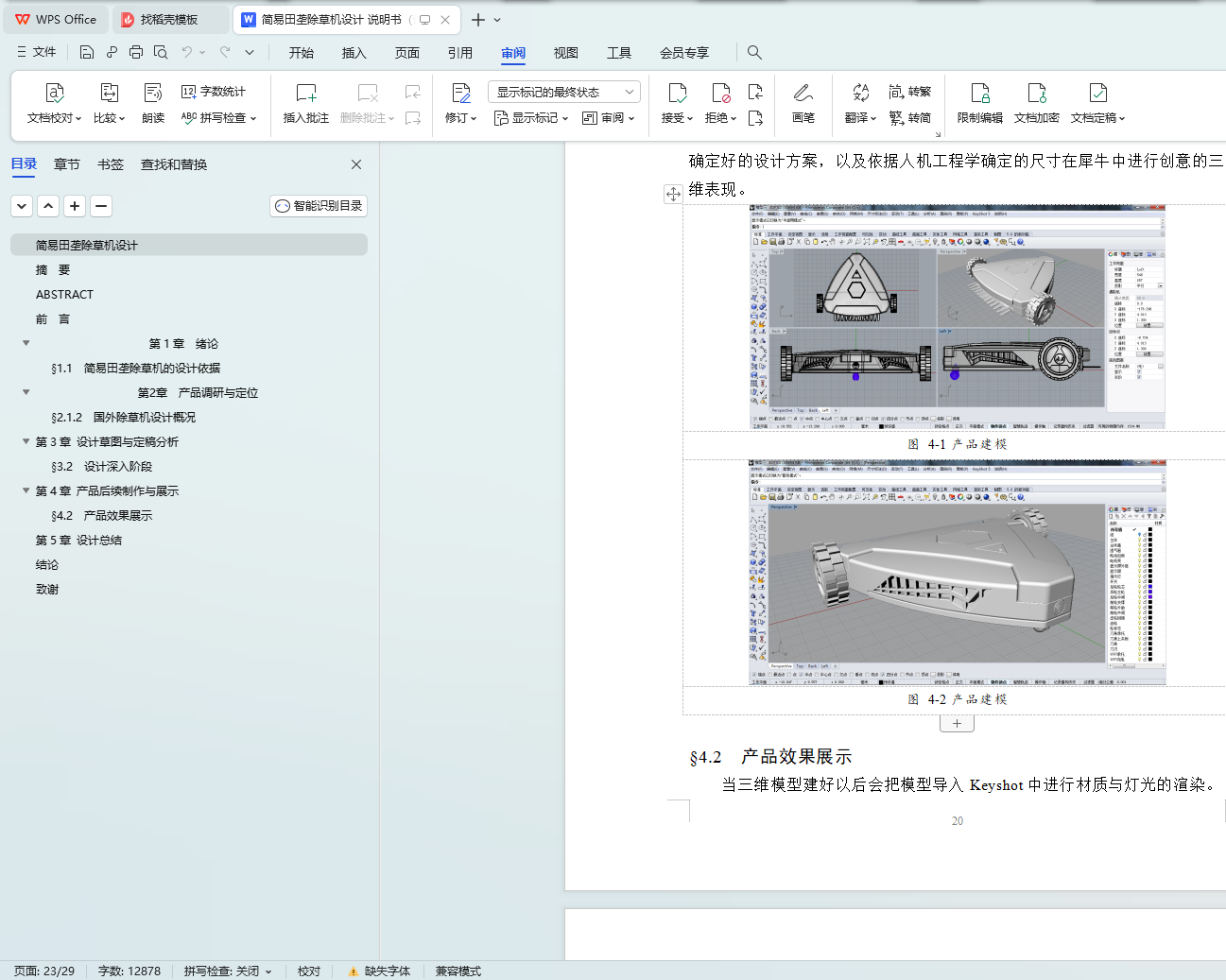
Task: Switch to the 插入 ribbon tab
Action: point(354,53)
